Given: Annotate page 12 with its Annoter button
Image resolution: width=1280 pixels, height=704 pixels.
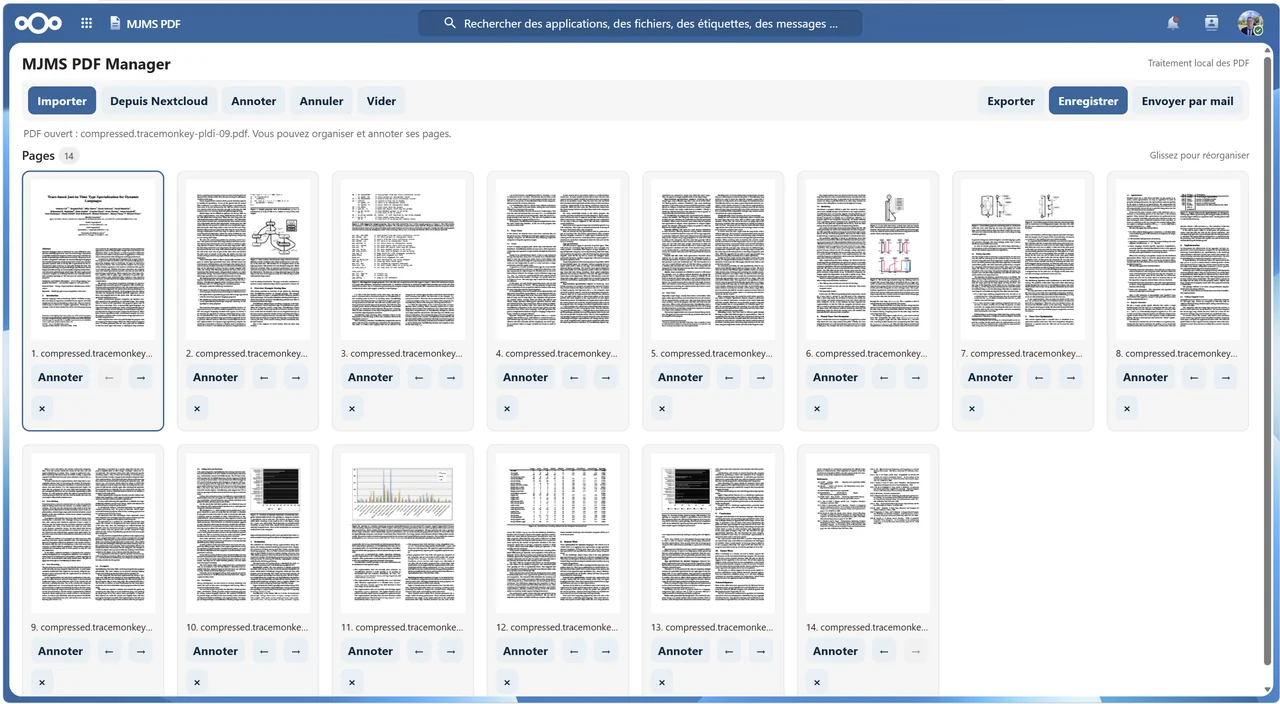Looking at the screenshot, I should pos(526,651).
